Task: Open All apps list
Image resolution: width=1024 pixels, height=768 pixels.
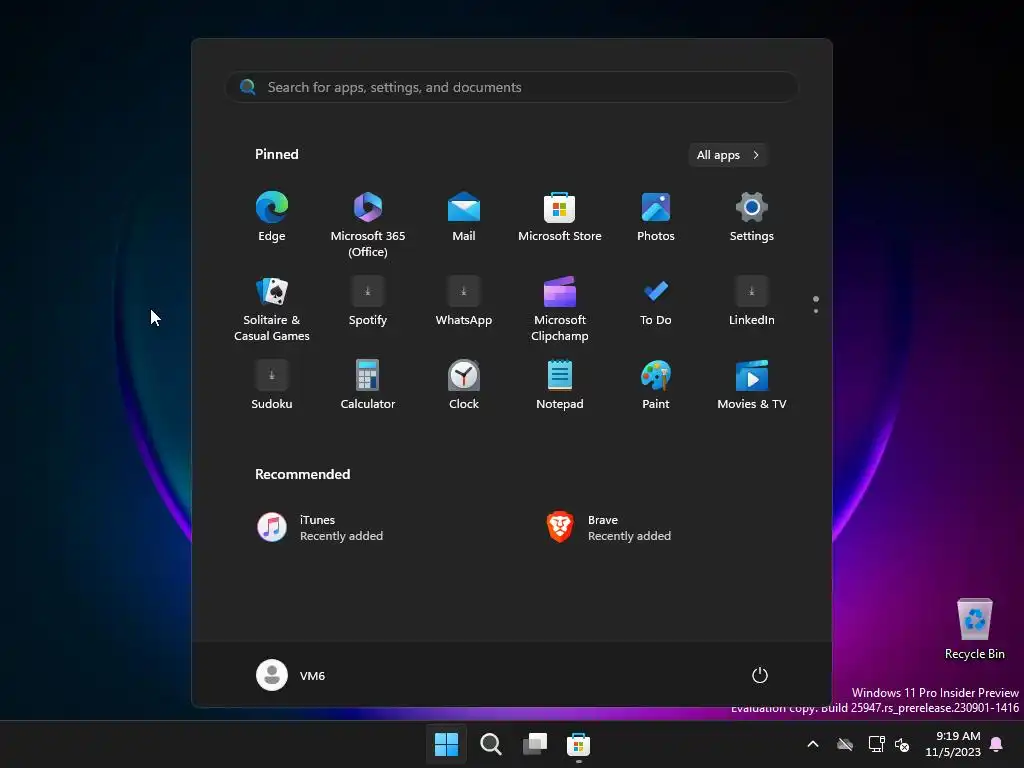Action: click(x=728, y=155)
